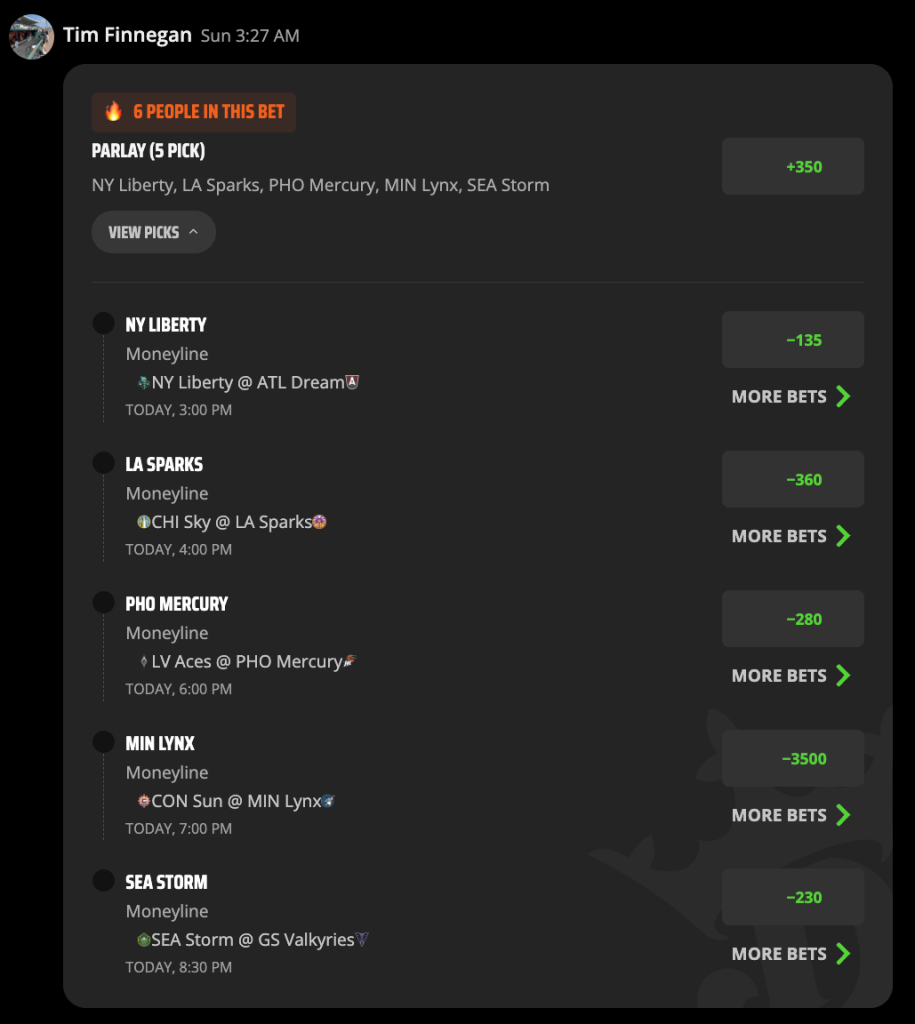Viewport: 915px width, 1024px height.
Task: Click the -360 LA Sparks odds button
Action: click(x=793, y=479)
